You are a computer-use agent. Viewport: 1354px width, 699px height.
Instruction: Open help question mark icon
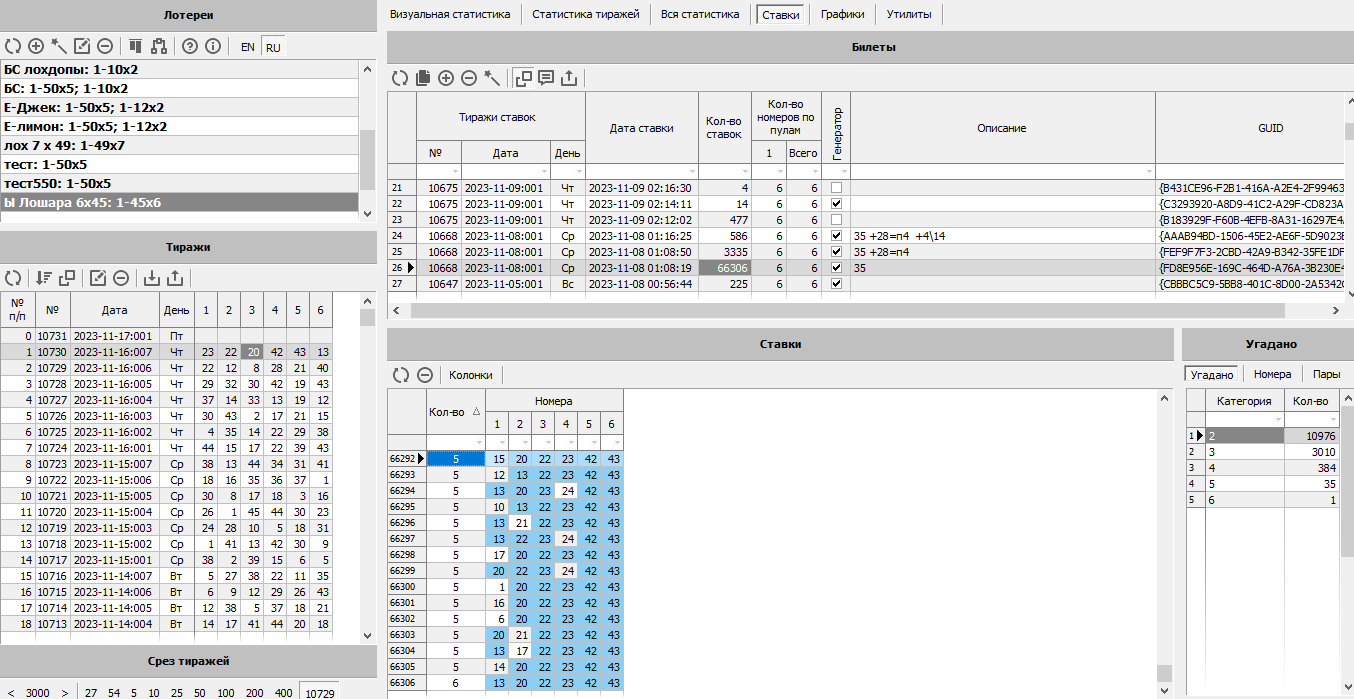(190, 46)
